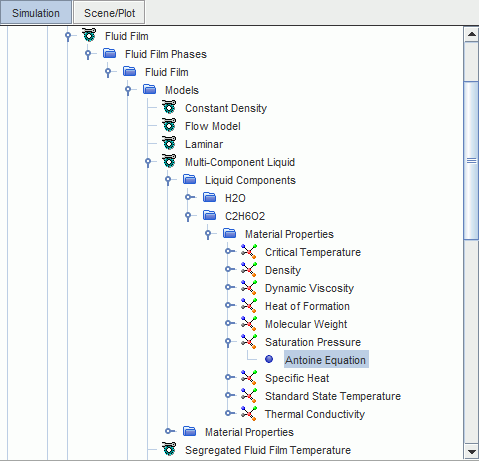Image resolution: width=479 pixels, height=461 pixels.
Task: Expand the Density property node
Action: click(228, 269)
